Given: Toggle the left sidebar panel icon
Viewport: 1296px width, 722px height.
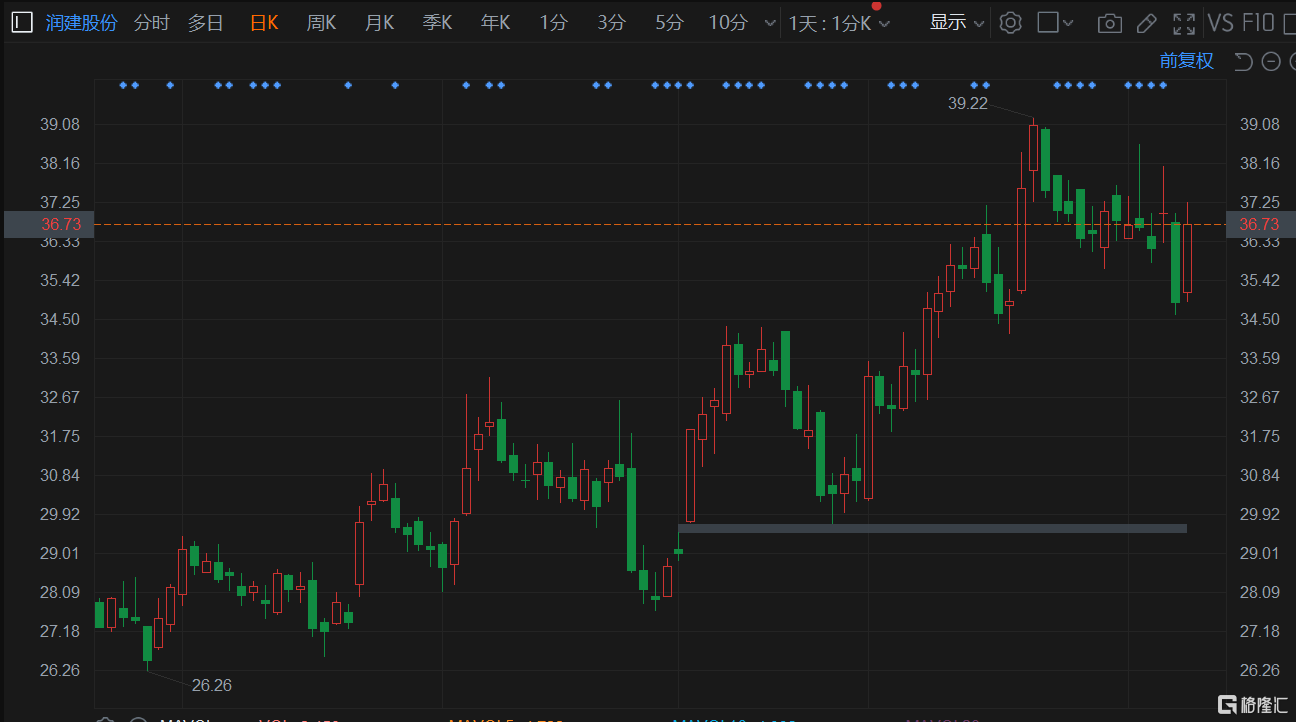Looking at the screenshot, I should [x=21, y=23].
